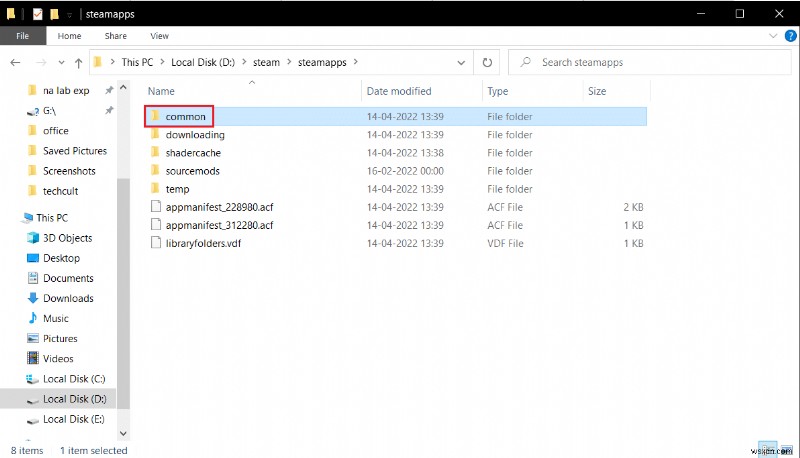
Task: Click the Back navigation arrow
Action: point(16,62)
